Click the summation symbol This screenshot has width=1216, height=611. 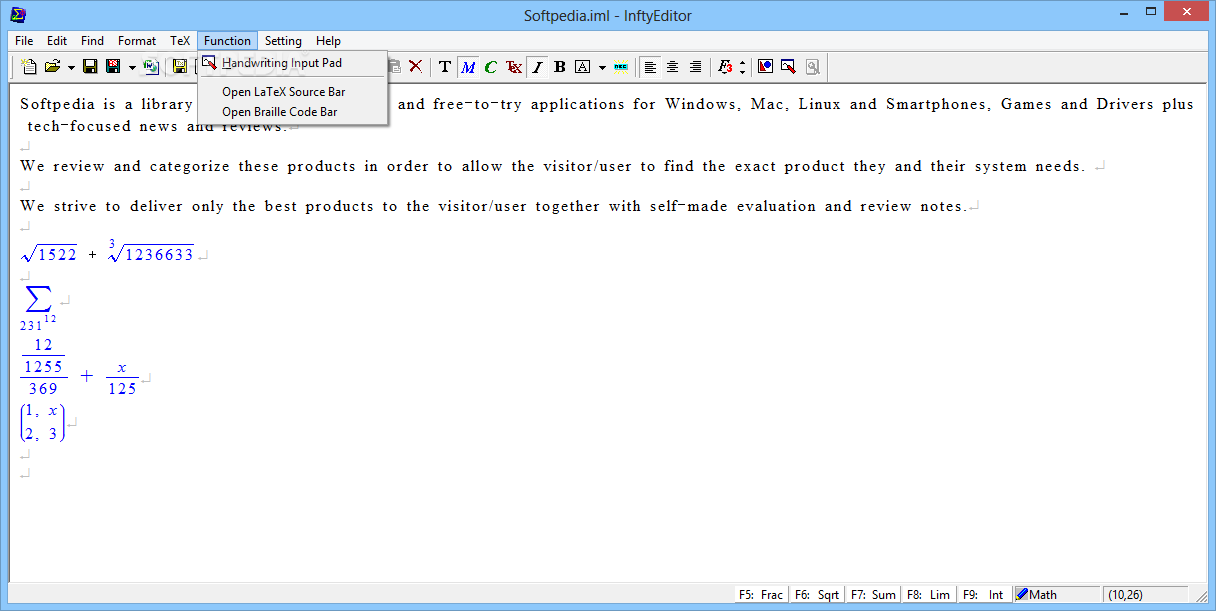coord(38,297)
